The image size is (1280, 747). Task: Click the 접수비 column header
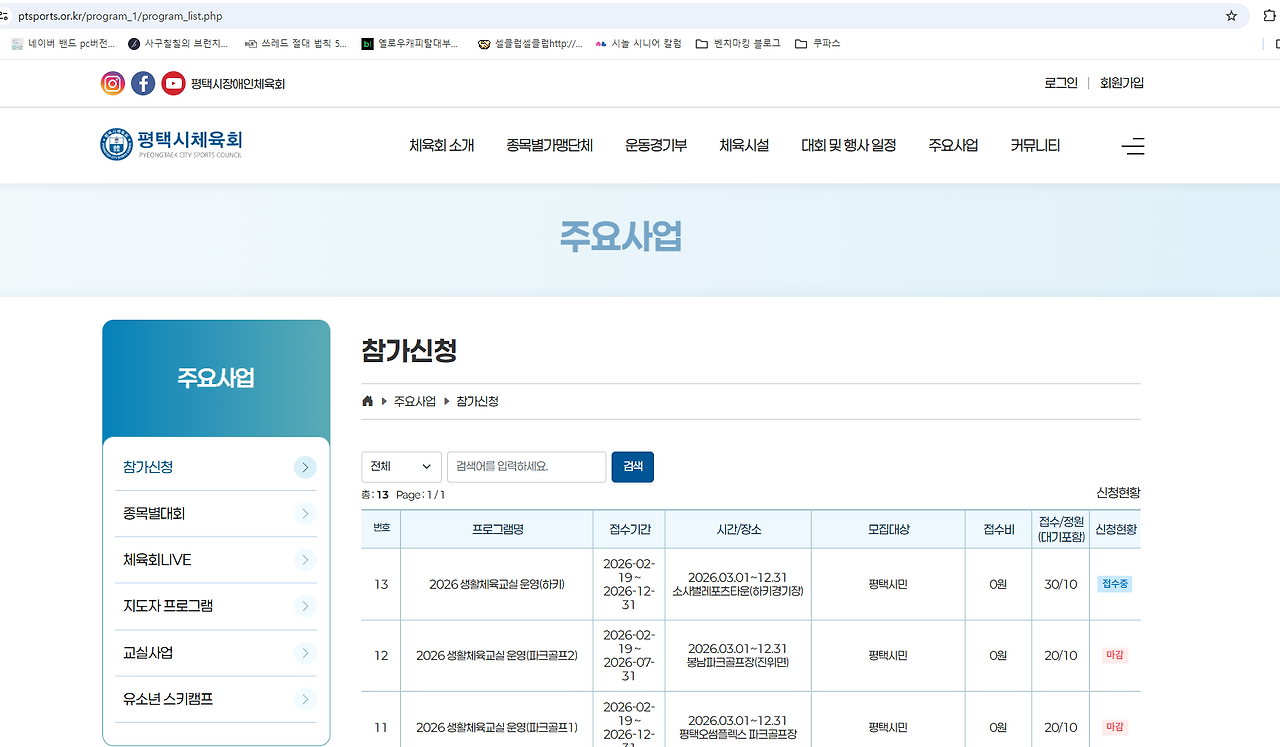coord(998,529)
